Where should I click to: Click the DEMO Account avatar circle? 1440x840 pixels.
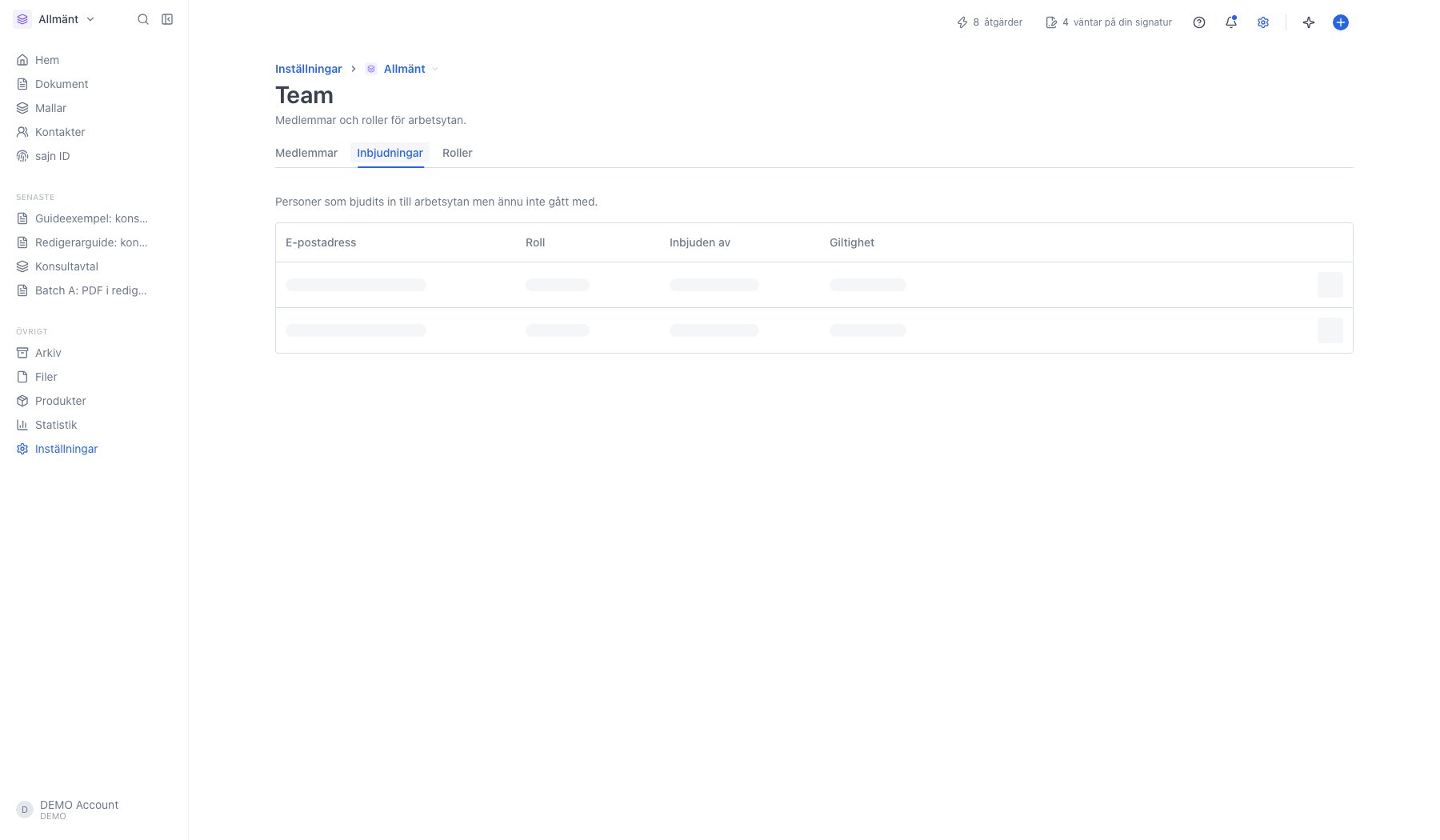point(25,810)
